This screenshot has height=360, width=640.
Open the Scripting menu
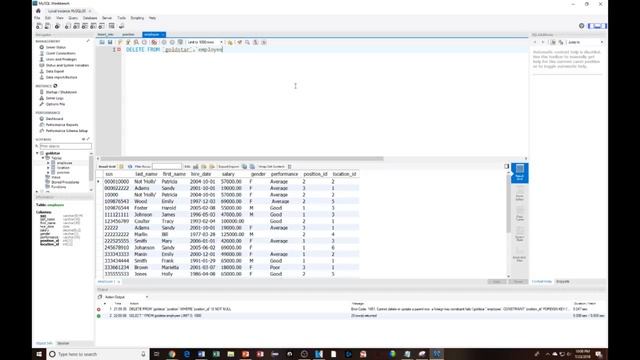[x=137, y=18]
